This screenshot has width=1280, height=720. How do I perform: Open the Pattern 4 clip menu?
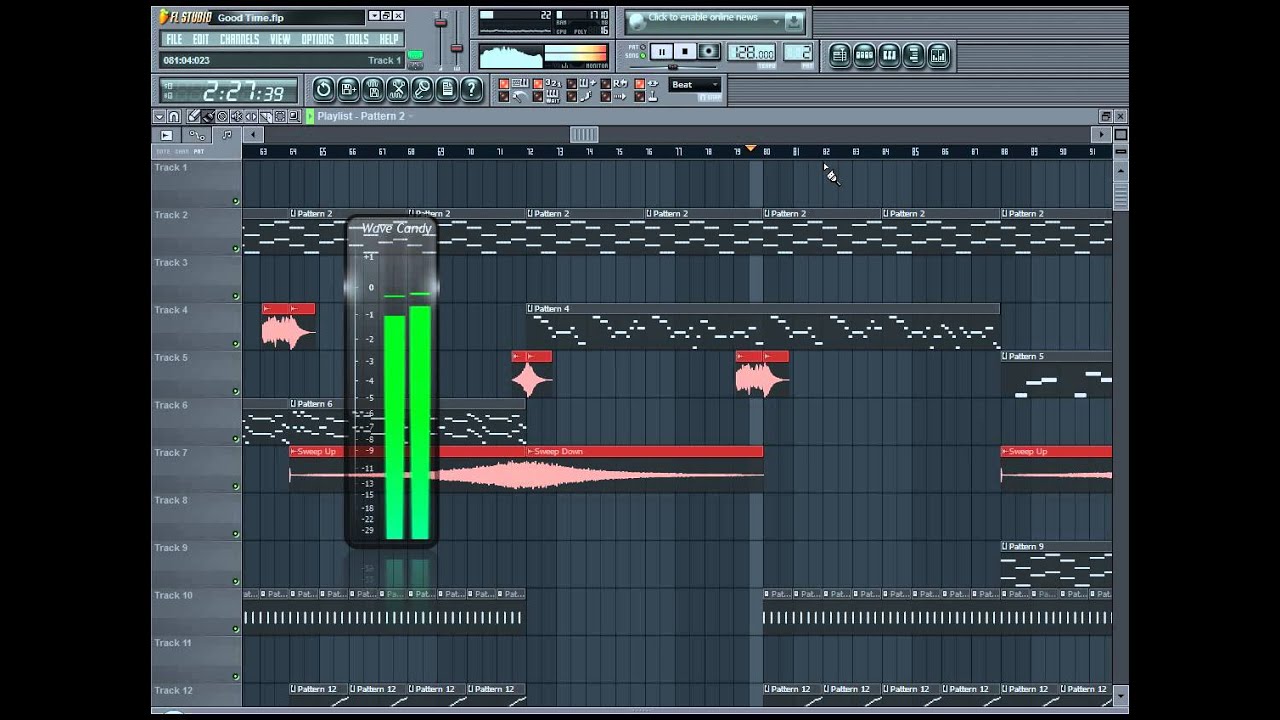point(531,309)
